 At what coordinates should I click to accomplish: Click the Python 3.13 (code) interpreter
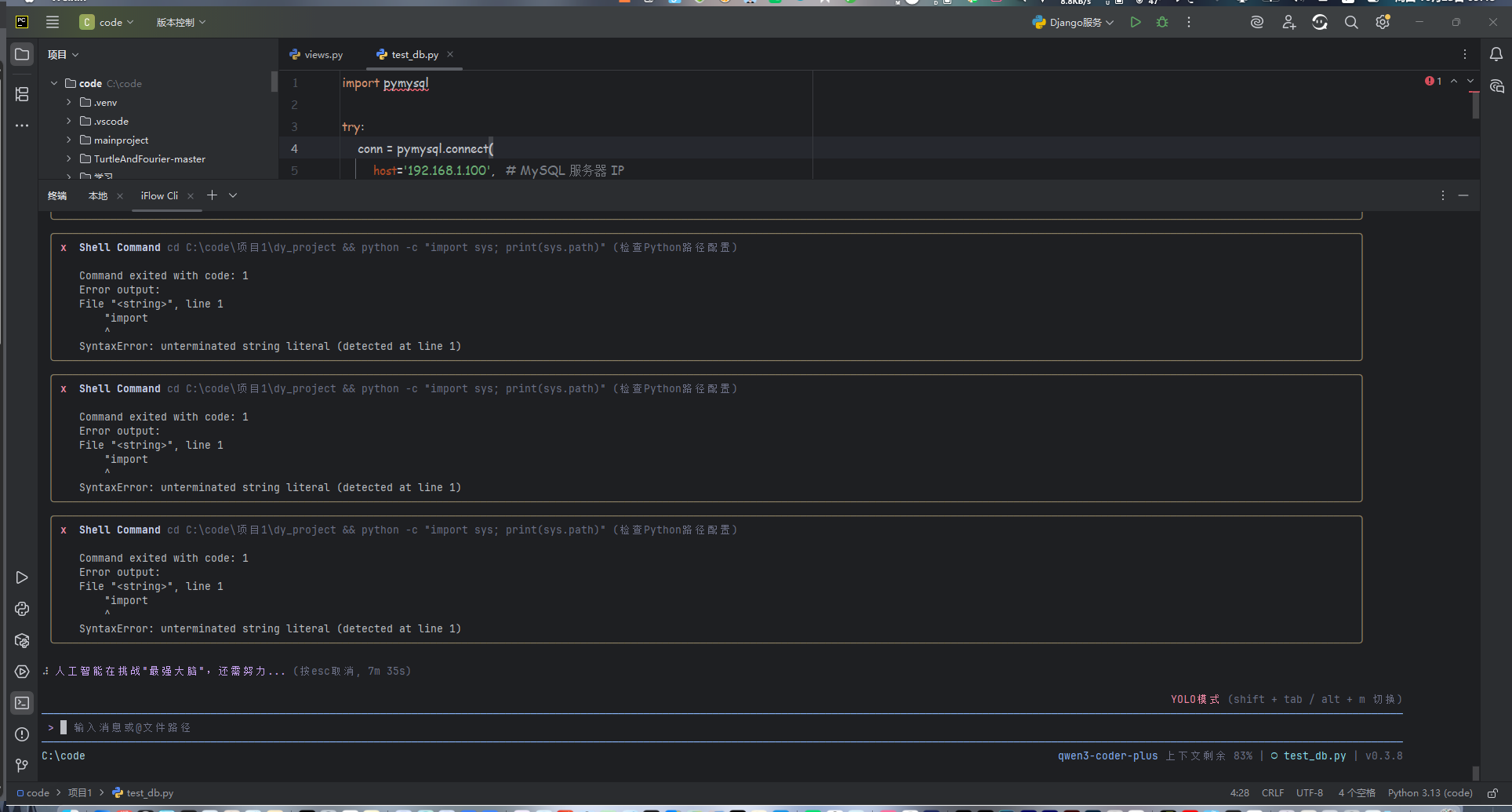pyautogui.click(x=1430, y=793)
